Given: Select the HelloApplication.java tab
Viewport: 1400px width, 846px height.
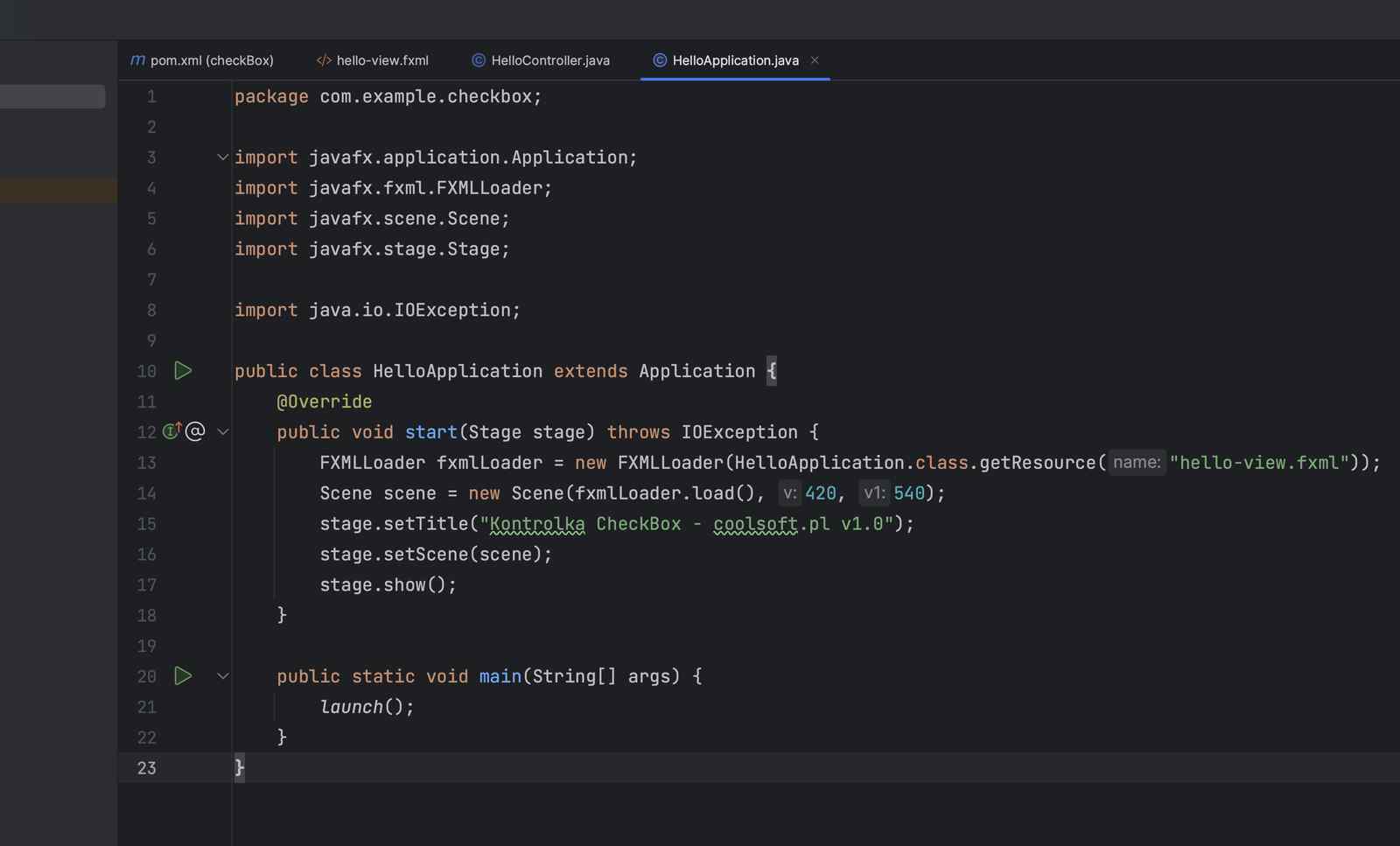Looking at the screenshot, I should [x=735, y=60].
